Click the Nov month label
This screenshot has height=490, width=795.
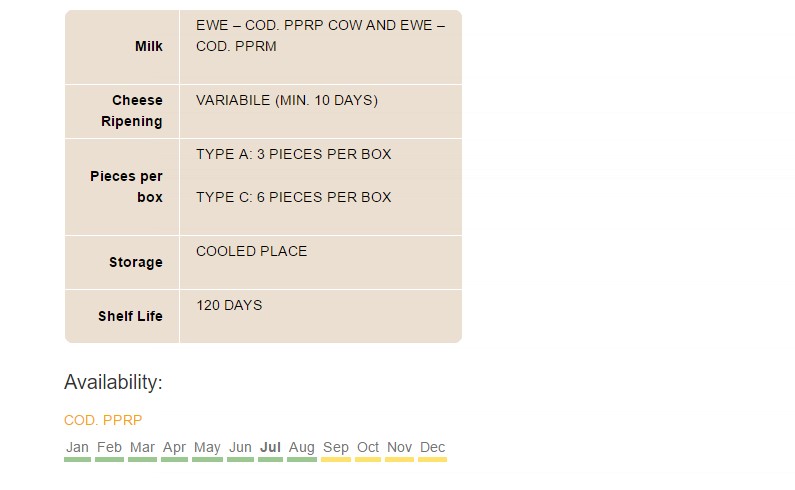[400, 447]
